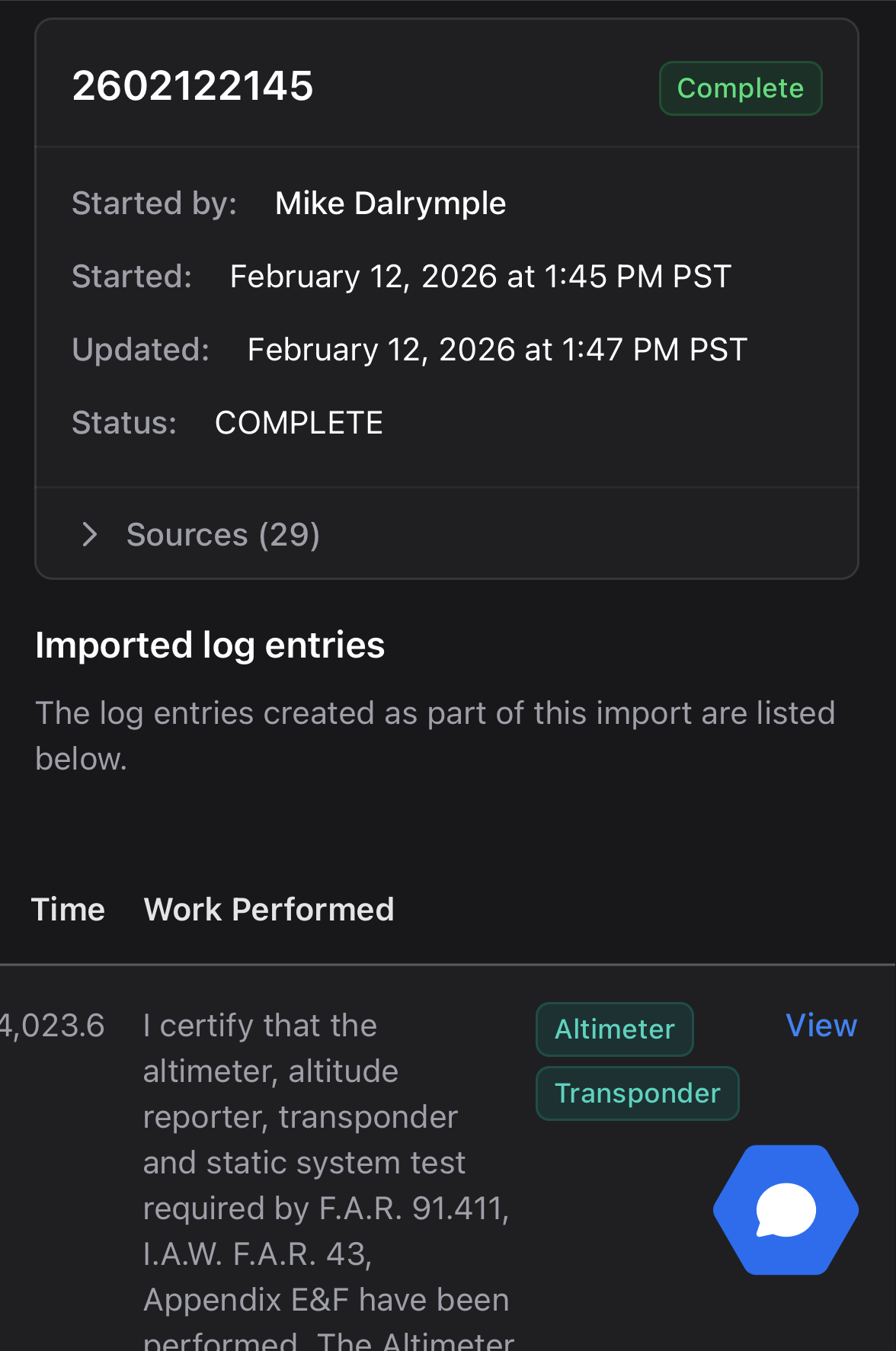Viewport: 896px width, 1351px height.
Task: Click the COMPLETE status value
Action: point(299,422)
